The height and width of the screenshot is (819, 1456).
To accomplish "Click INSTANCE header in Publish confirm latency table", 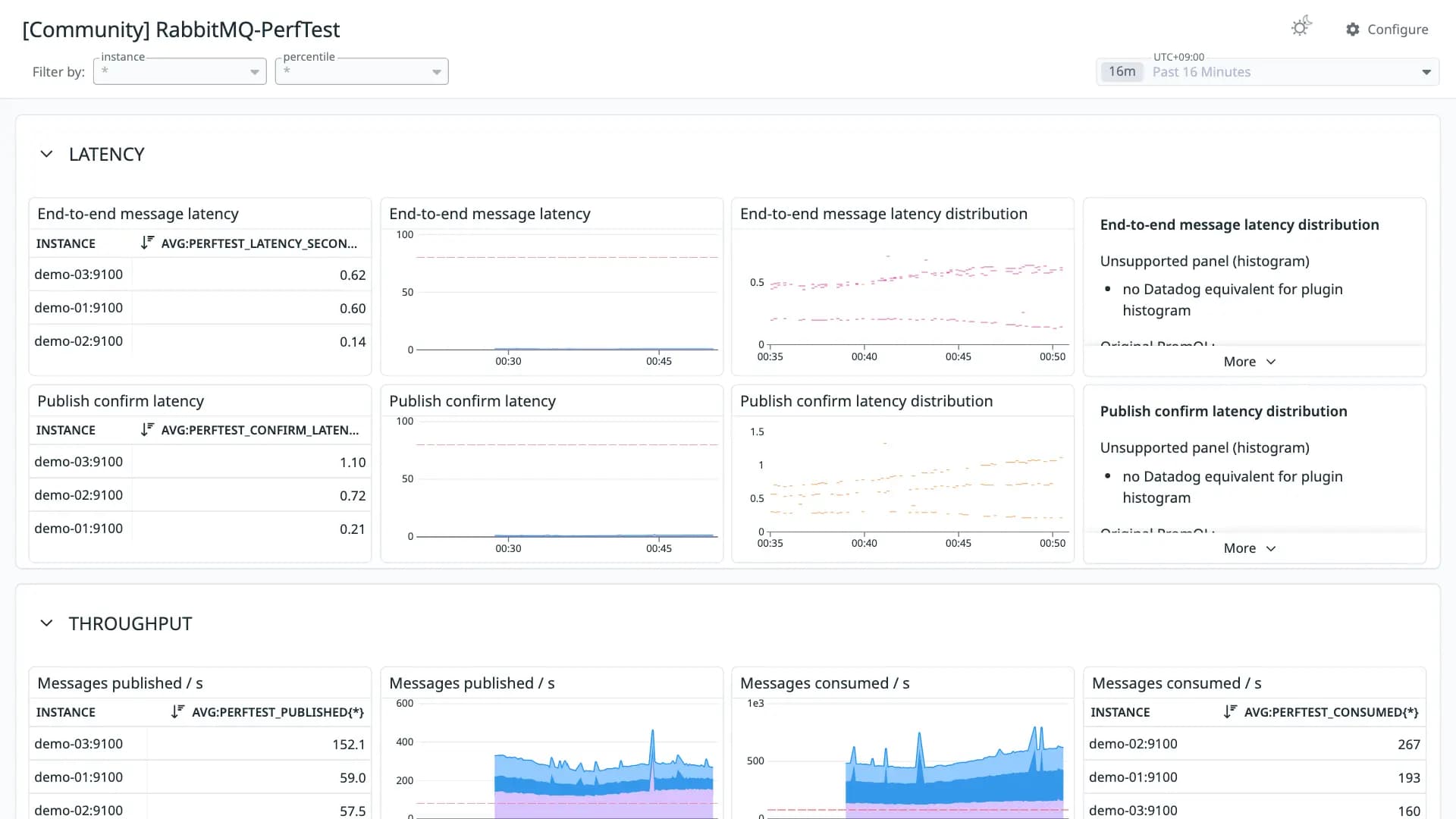I will (66, 430).
